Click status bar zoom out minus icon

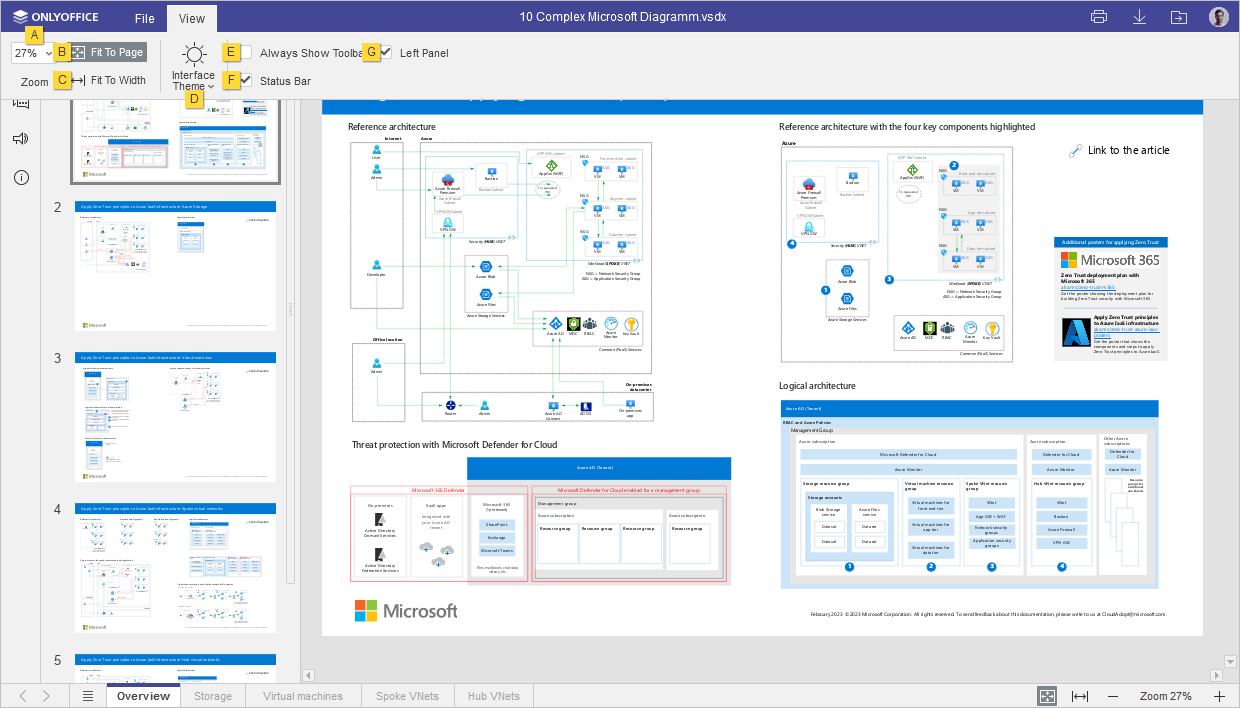[1113, 696]
